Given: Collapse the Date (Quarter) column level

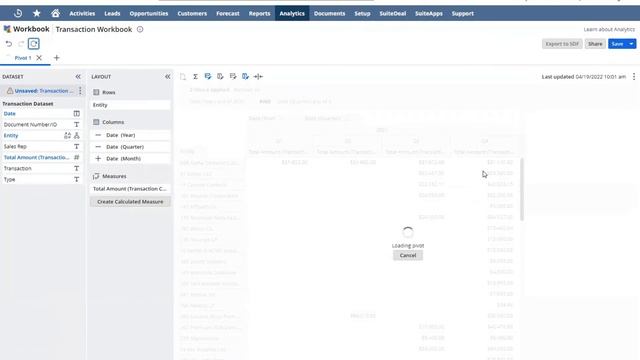Looking at the screenshot, I should click(98, 147).
